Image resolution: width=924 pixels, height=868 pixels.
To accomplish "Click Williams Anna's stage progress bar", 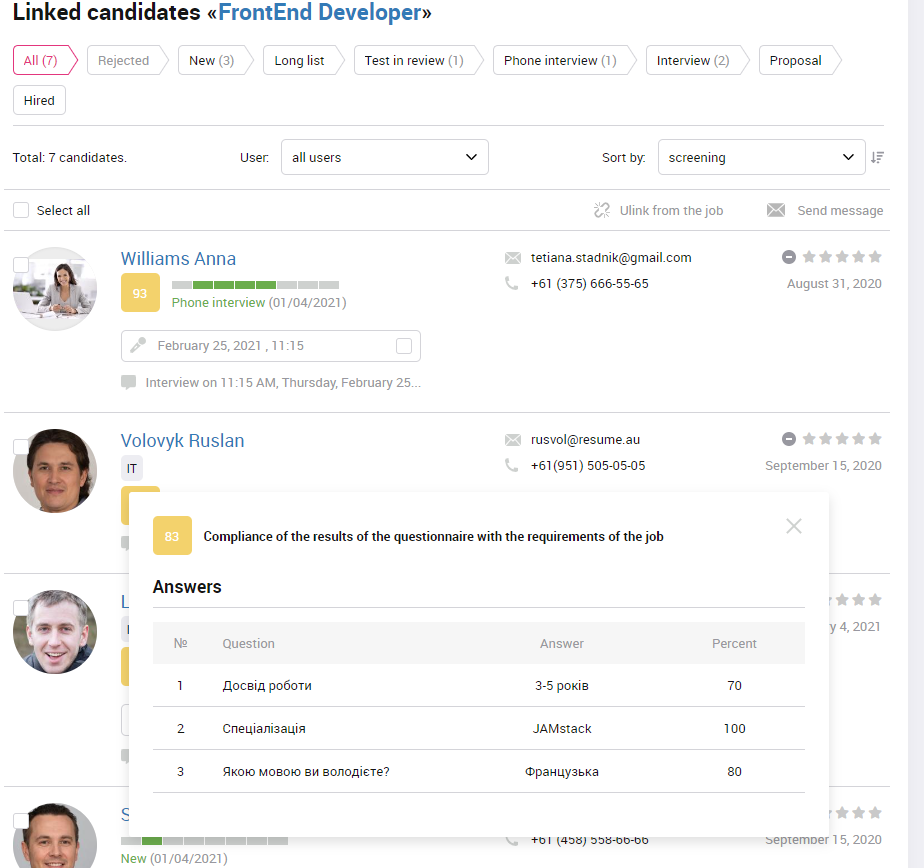I will tap(255, 285).
